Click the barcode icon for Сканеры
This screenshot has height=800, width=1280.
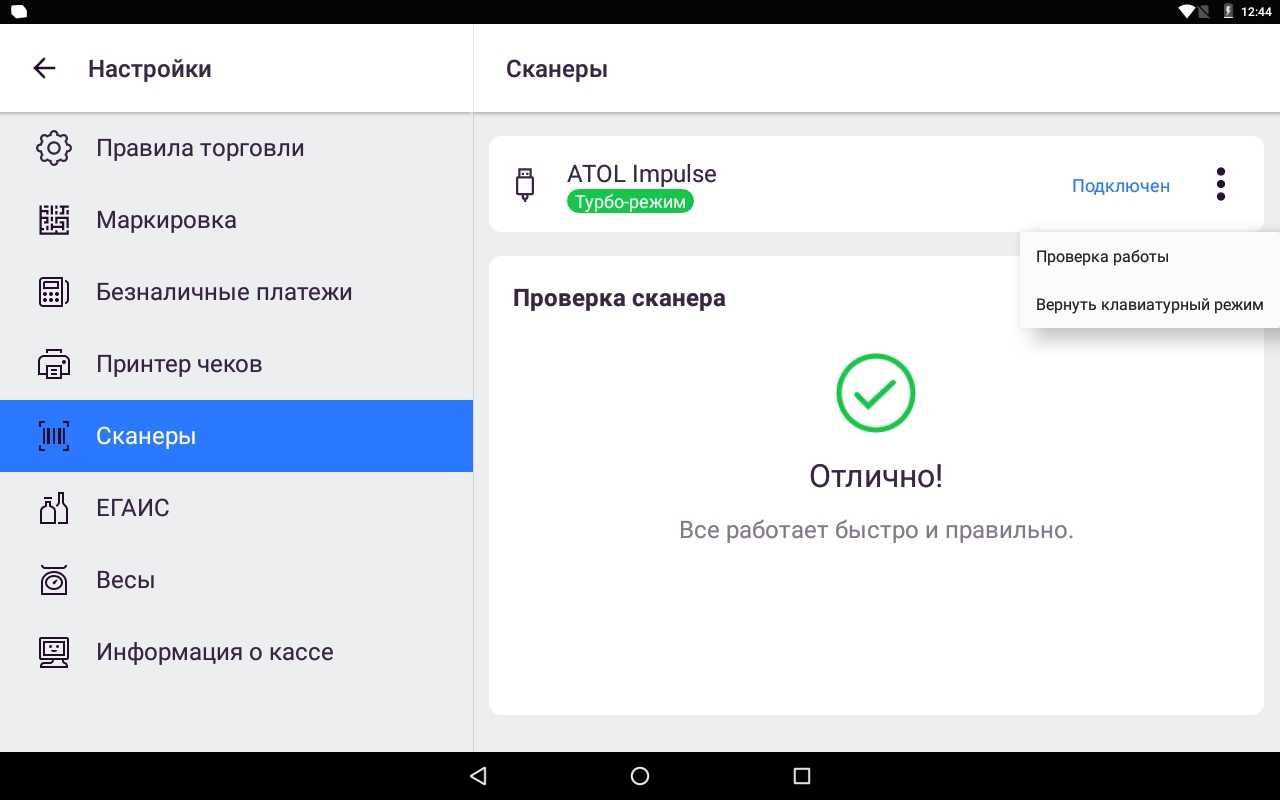click(54, 436)
